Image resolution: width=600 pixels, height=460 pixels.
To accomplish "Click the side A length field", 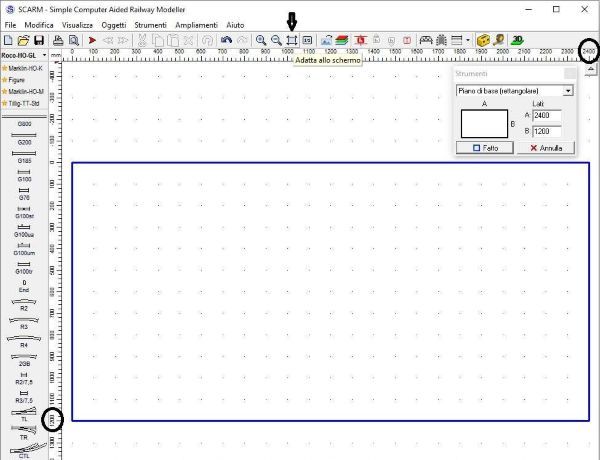I will [547, 116].
